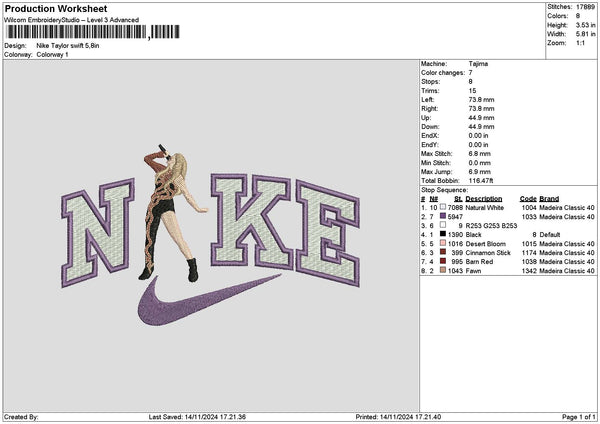Screen dimensions: 600x424
Task: Pick the Natural White color swatch
Action: [x=443, y=207]
